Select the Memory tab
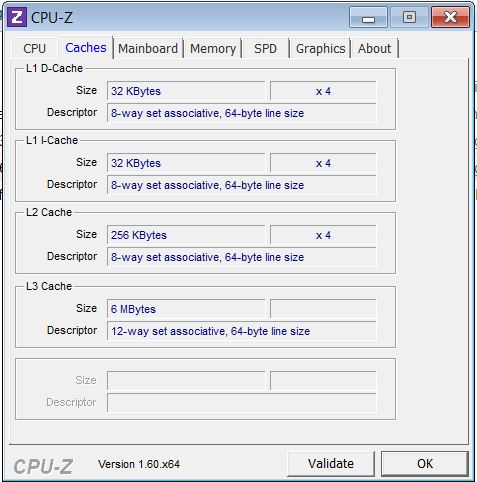 tap(213, 49)
